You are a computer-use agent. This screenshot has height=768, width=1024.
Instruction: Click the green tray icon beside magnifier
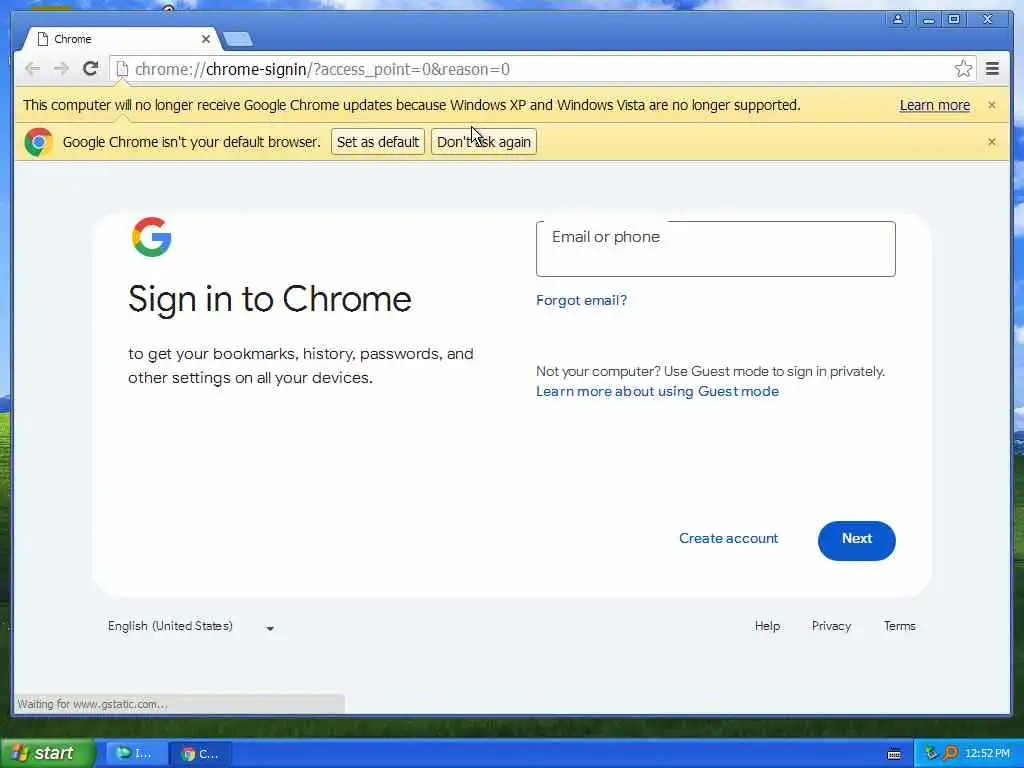tap(931, 753)
